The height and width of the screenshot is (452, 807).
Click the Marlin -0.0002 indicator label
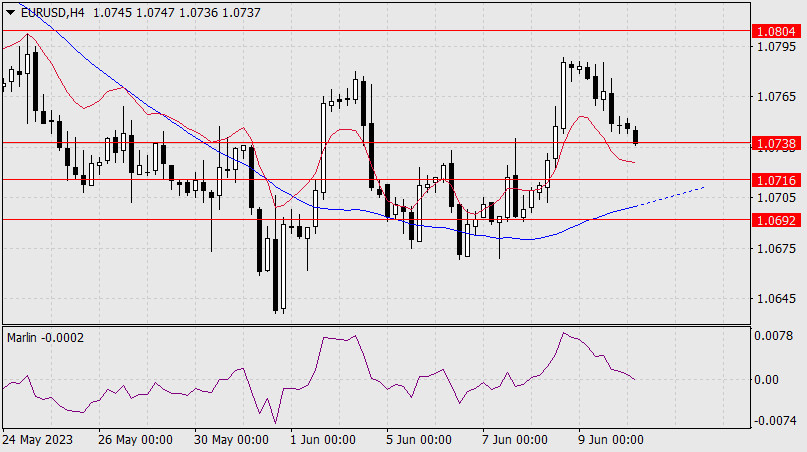point(46,337)
